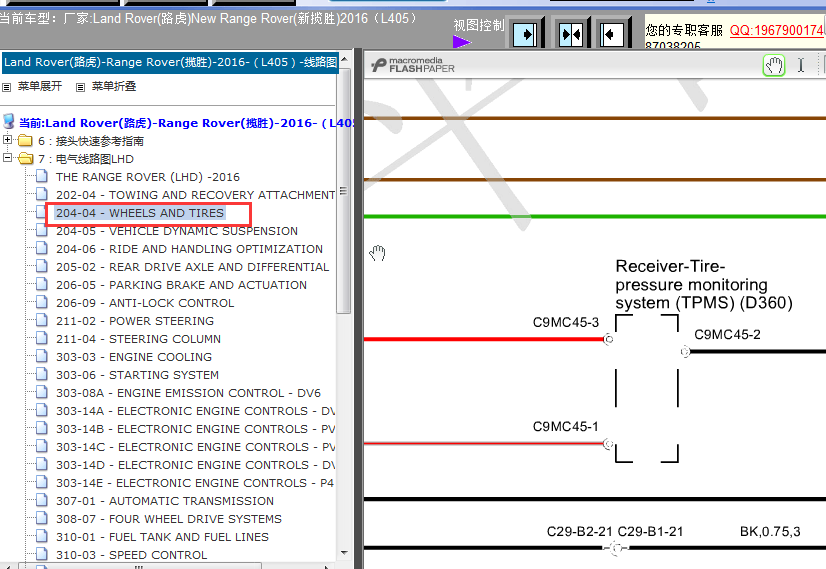Viewport: 826px width, 569px height.
Task: Click the view control right-arrow icon
Action: [525, 35]
